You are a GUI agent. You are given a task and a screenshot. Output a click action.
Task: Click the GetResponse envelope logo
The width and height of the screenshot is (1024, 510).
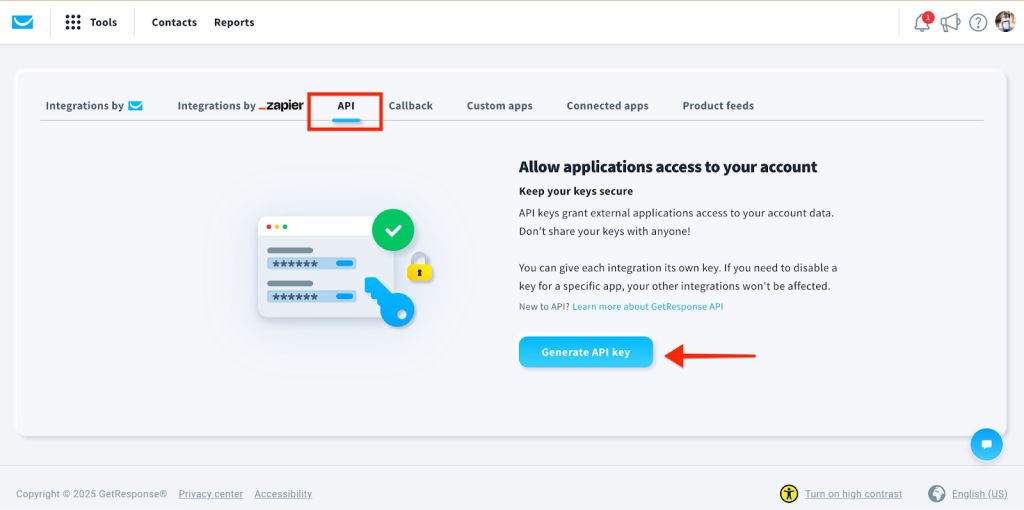pyautogui.click(x=22, y=22)
